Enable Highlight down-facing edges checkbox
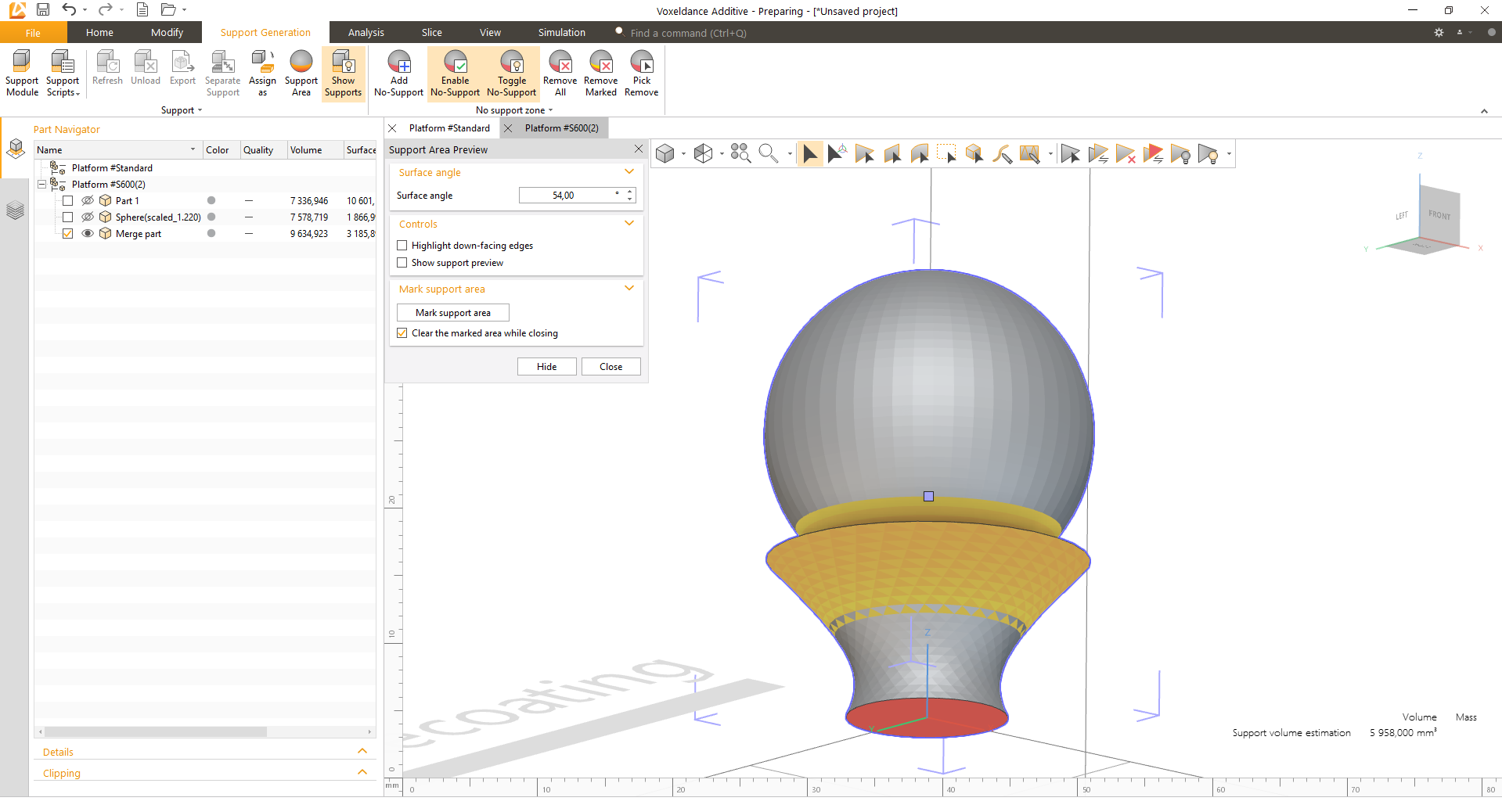 (402, 246)
